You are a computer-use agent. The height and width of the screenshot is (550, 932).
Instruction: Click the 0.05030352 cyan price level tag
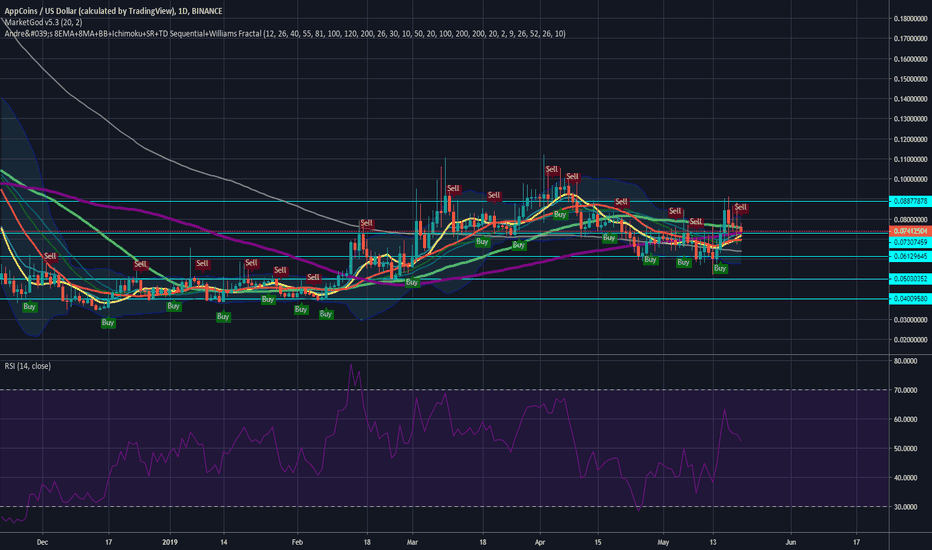pyautogui.click(x=909, y=279)
